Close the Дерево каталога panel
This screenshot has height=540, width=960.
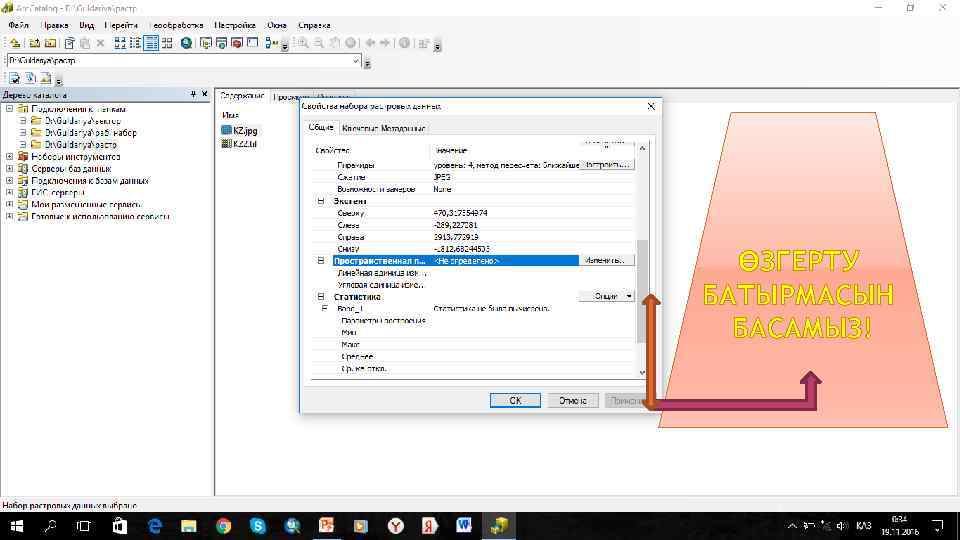[x=204, y=94]
